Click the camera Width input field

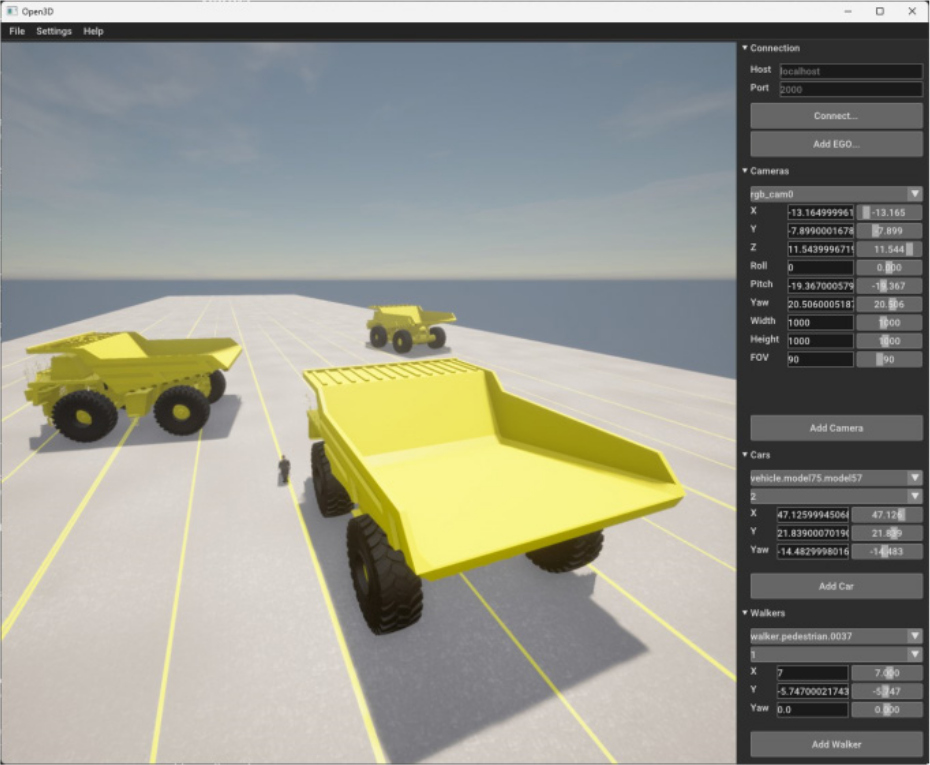tap(820, 323)
